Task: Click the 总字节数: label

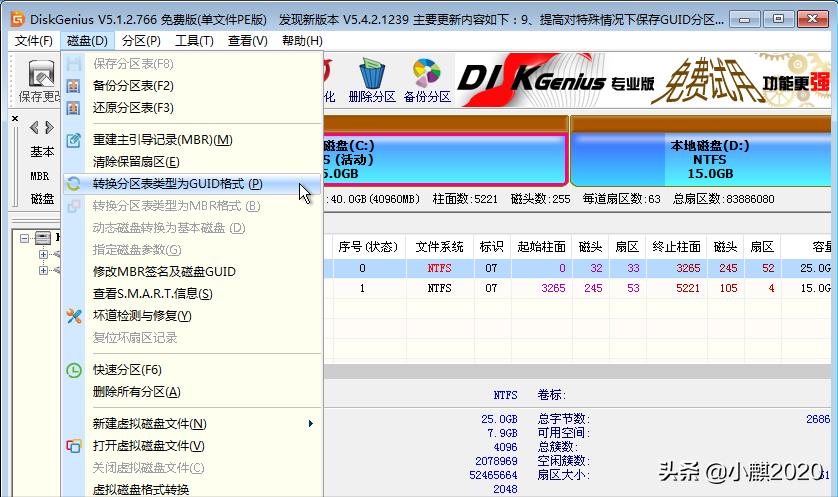Action: tap(563, 419)
